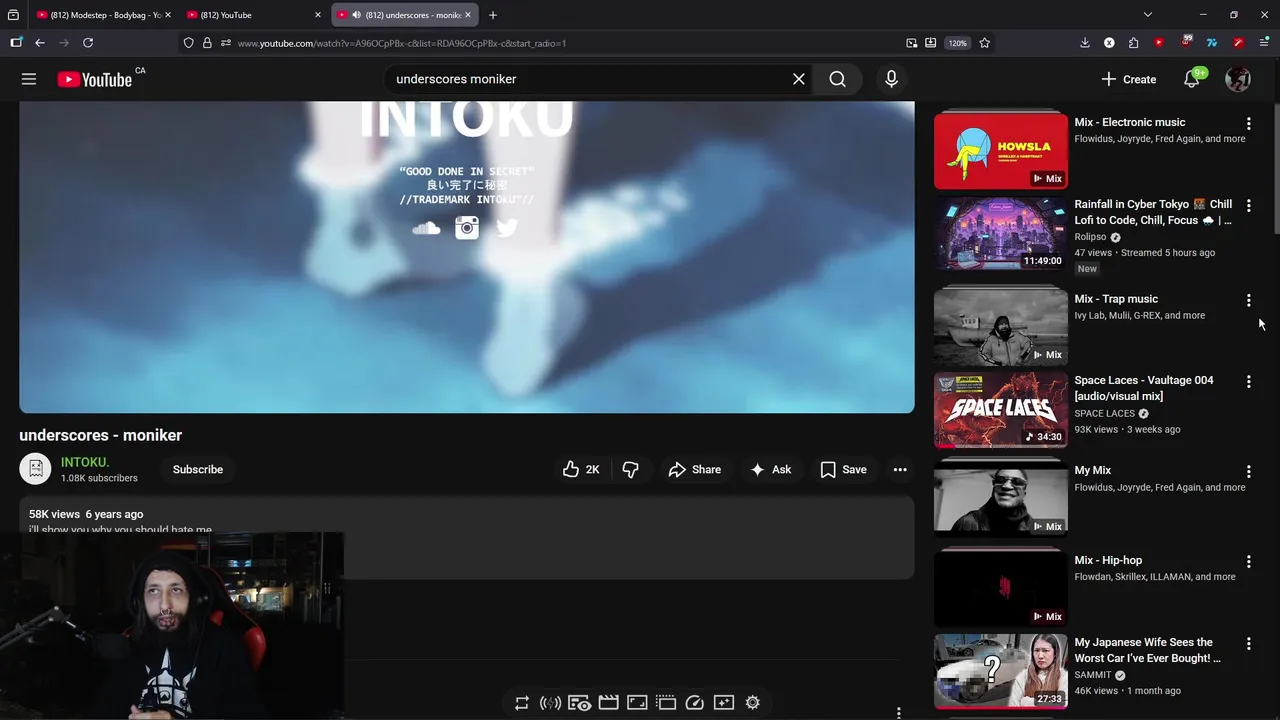Open browser extensions puzzle icon

tap(1133, 43)
